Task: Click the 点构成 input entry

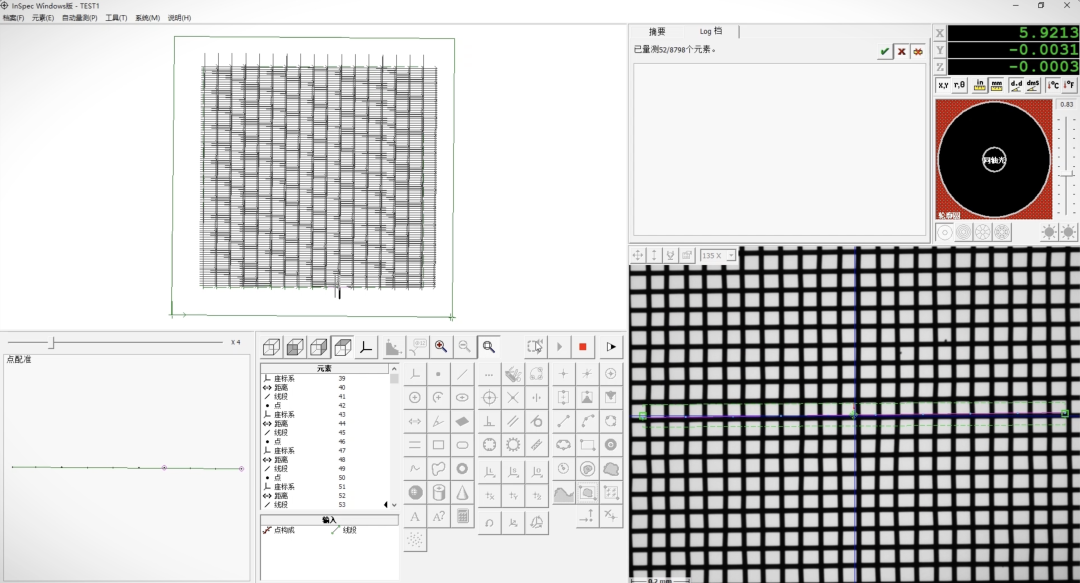Action: tap(280, 530)
